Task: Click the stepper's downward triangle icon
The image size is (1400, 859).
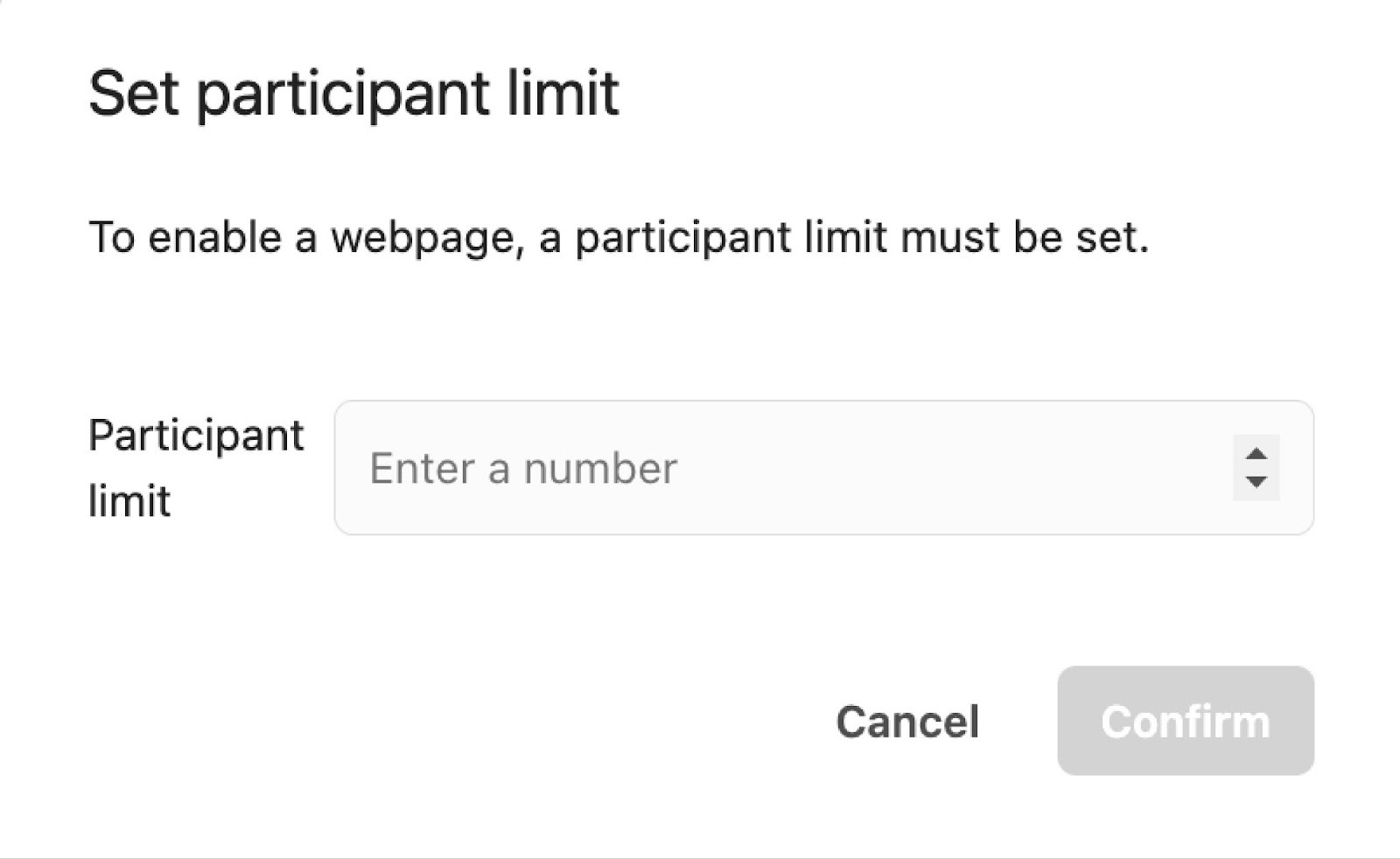Action: [x=1256, y=482]
